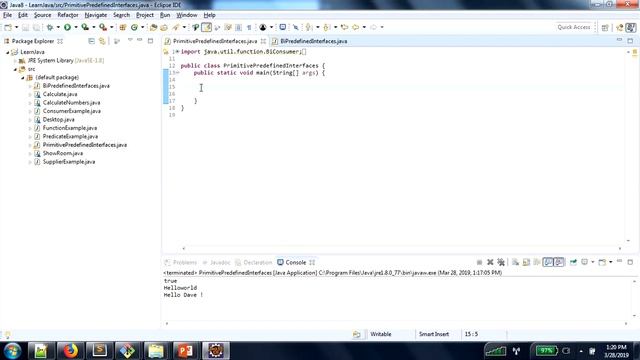Open the Navigate menu

[x=96, y=15]
